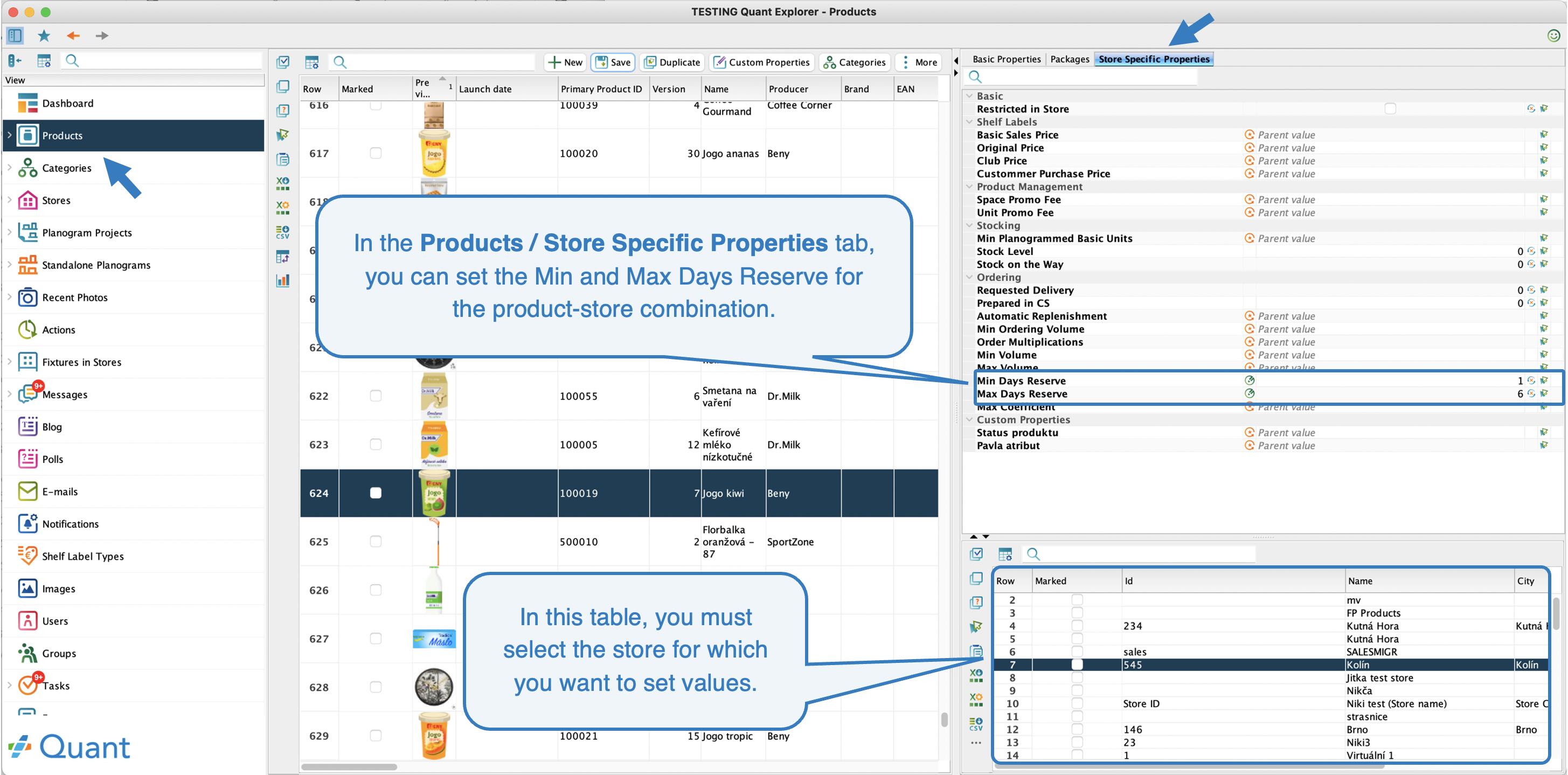Switch to the Packages tab

point(1070,59)
